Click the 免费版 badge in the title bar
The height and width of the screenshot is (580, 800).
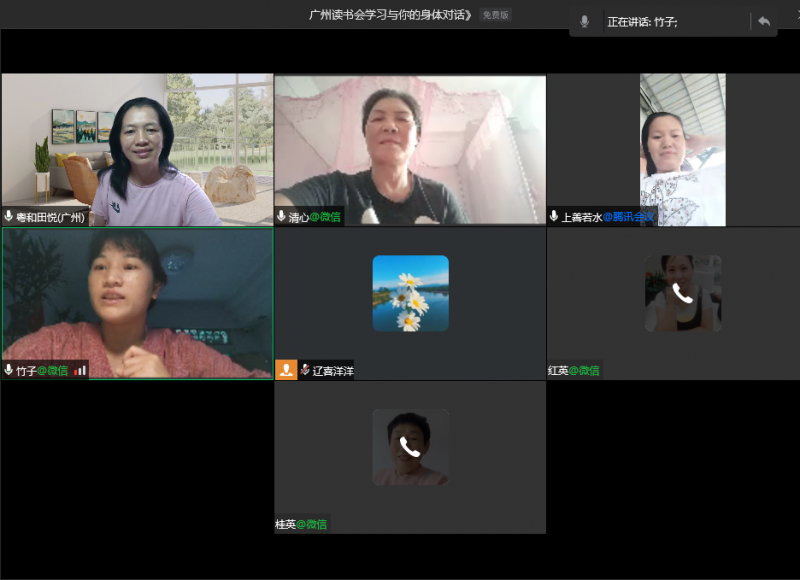click(x=495, y=15)
